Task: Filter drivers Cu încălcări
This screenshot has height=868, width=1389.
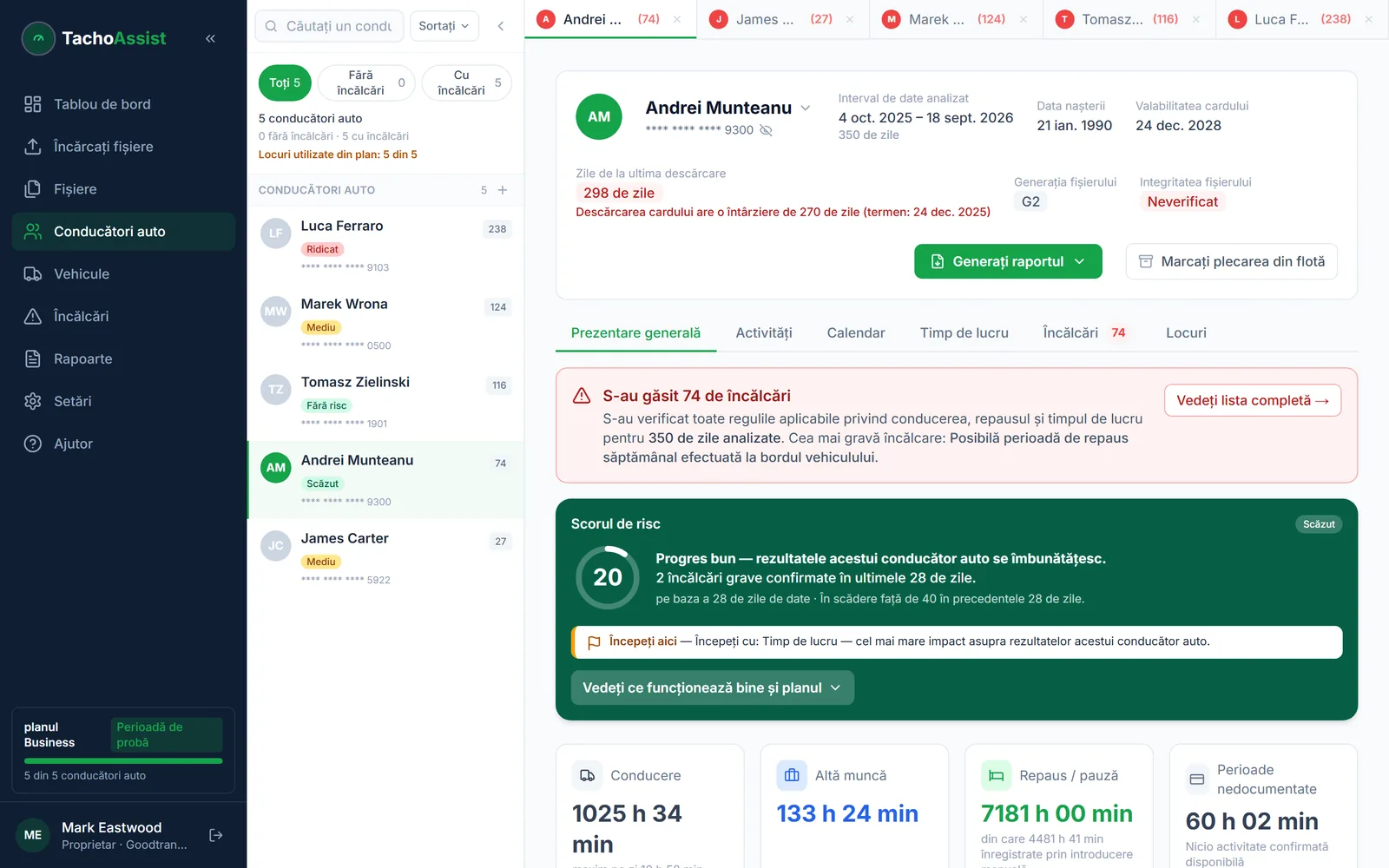Action: [467, 83]
